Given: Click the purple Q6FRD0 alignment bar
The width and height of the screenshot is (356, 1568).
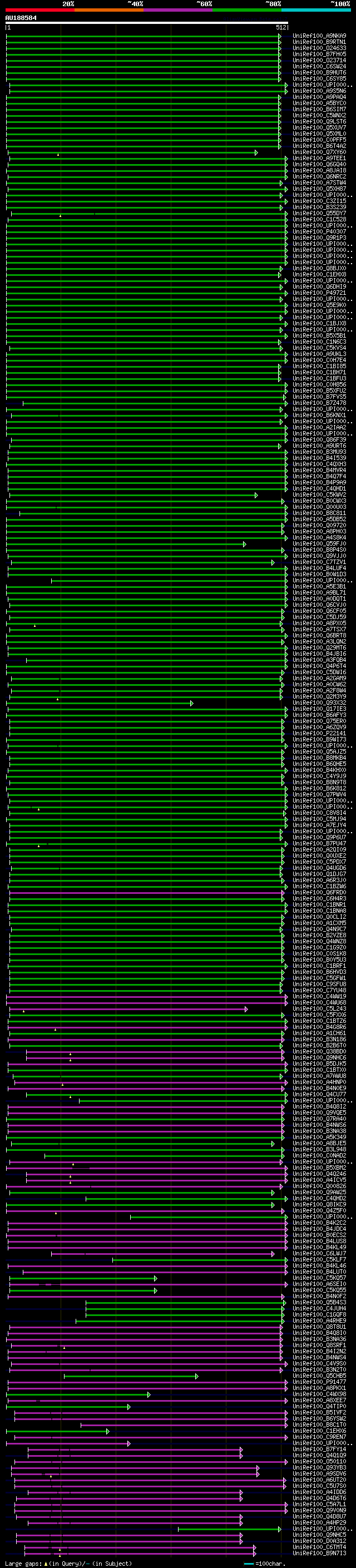Looking at the screenshot, I should [146, 893].
